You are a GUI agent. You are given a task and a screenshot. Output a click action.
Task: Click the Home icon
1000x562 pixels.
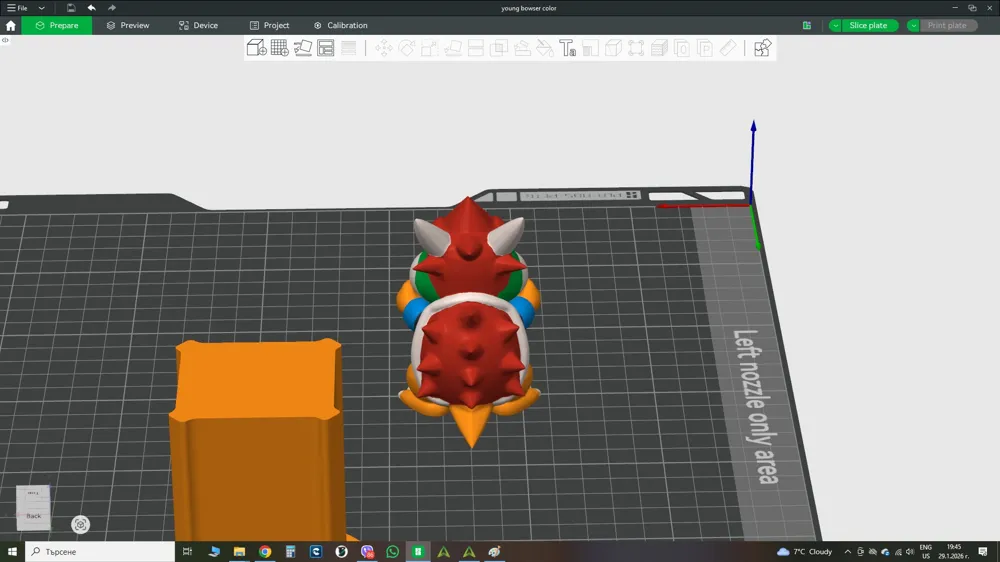[11, 26]
